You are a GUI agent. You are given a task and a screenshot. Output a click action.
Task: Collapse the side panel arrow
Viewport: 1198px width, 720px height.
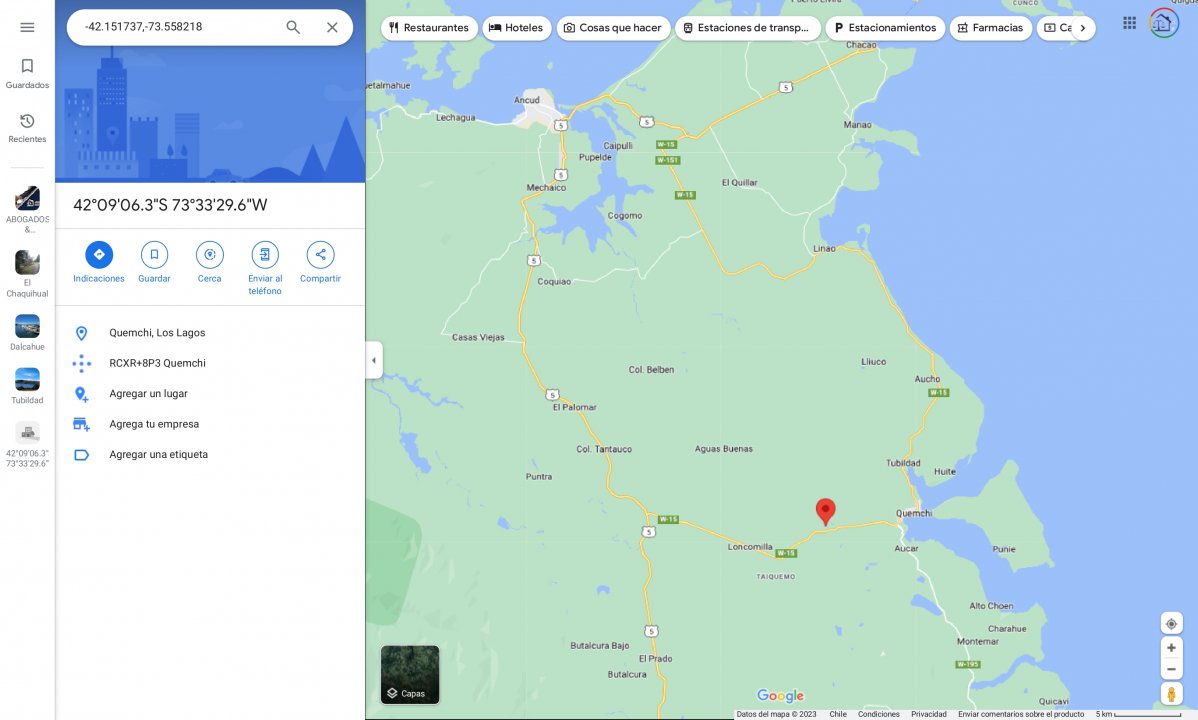pyautogui.click(x=374, y=360)
